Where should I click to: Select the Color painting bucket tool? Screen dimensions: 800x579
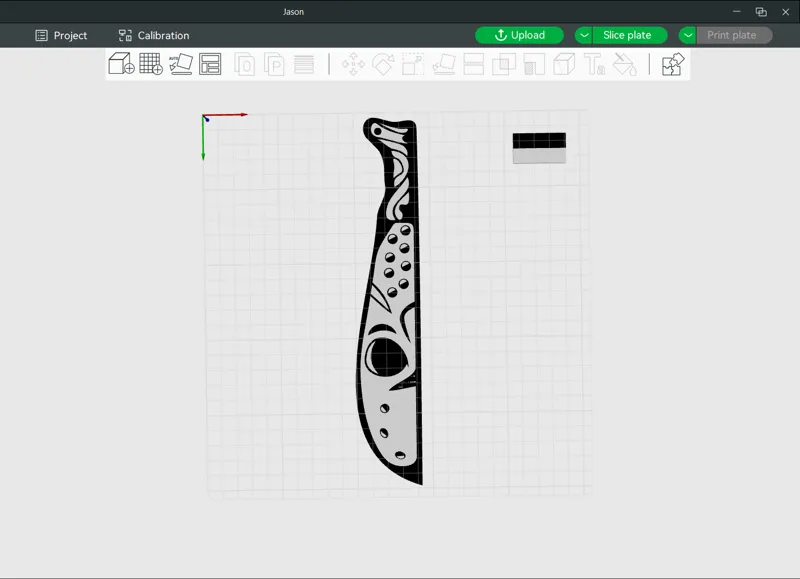624,65
